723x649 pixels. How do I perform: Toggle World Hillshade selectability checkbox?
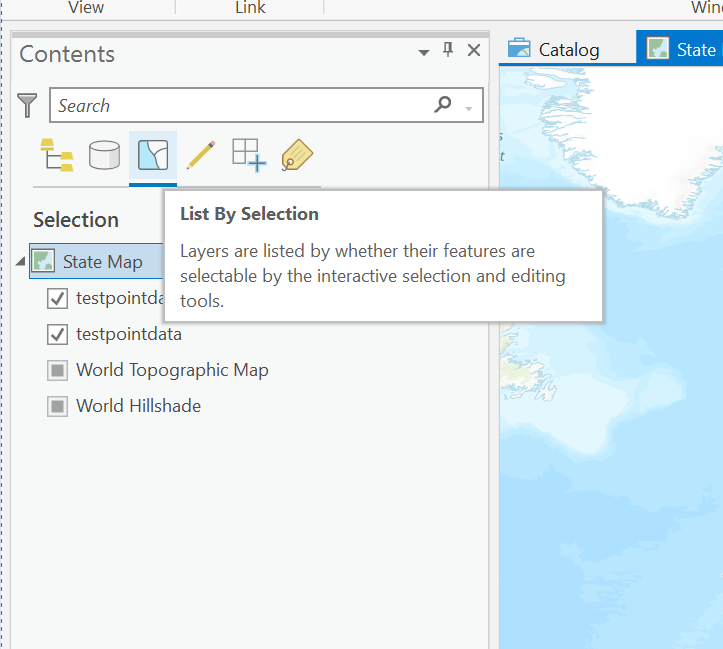point(57,406)
